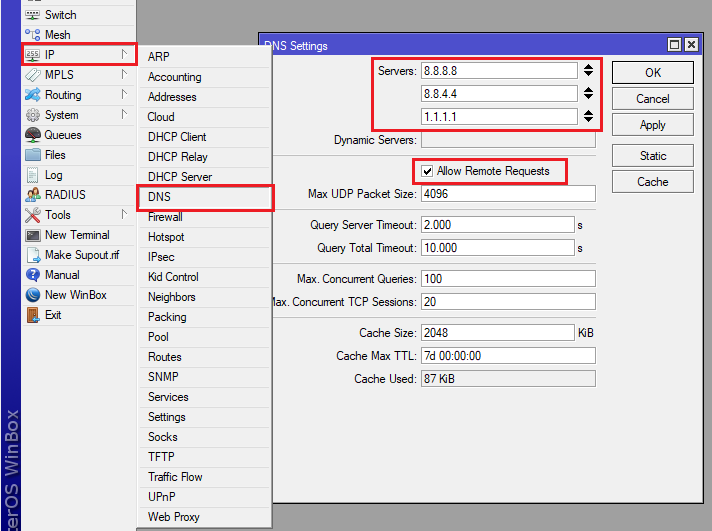
Task: Open IPsec menu entry
Action: coord(204,257)
